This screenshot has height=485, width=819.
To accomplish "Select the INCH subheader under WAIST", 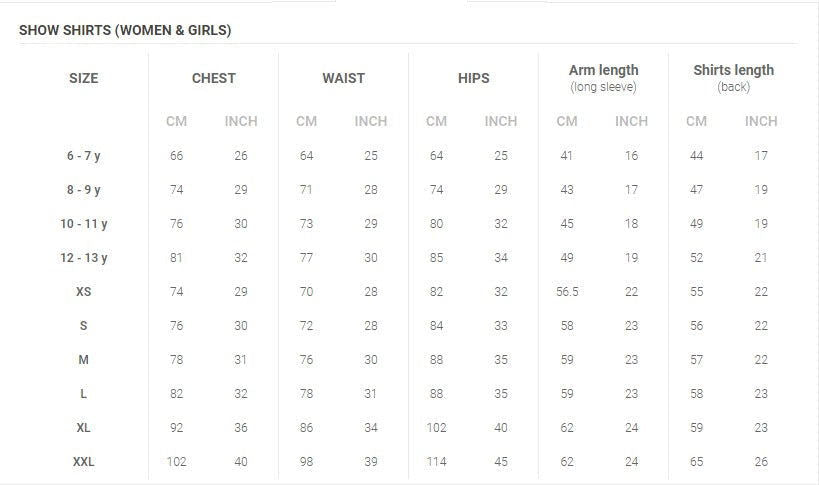I will pos(371,121).
